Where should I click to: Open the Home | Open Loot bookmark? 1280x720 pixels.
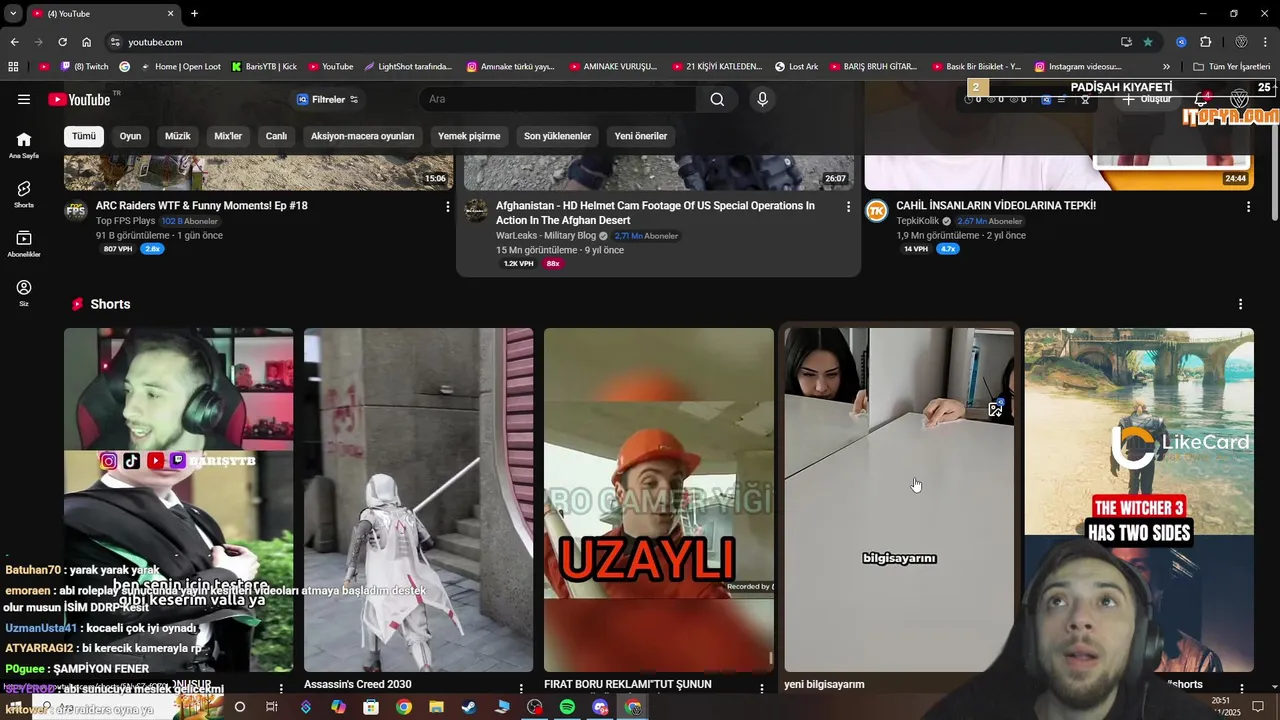[180, 67]
